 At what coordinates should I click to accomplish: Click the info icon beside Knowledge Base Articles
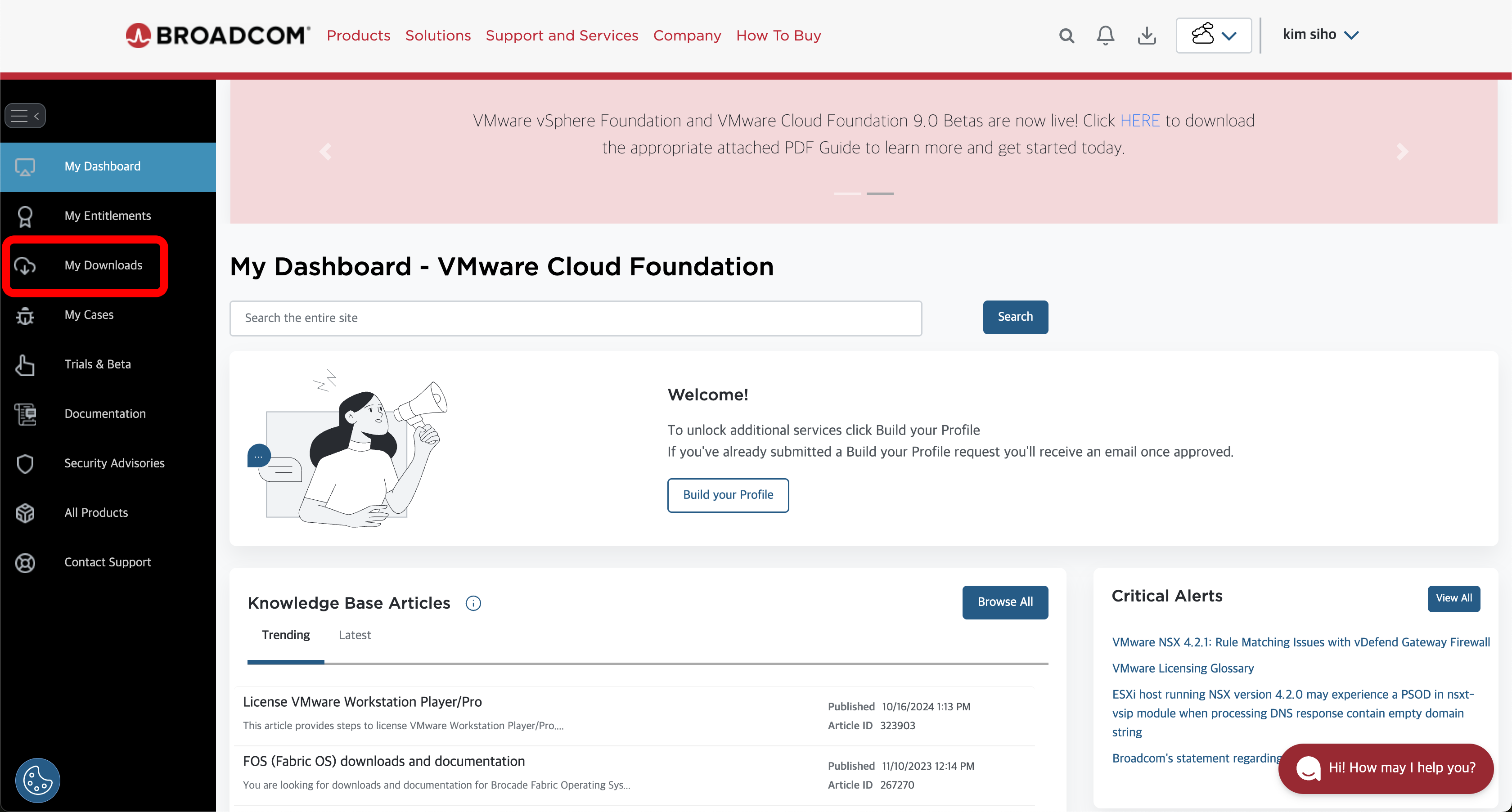coord(473,603)
